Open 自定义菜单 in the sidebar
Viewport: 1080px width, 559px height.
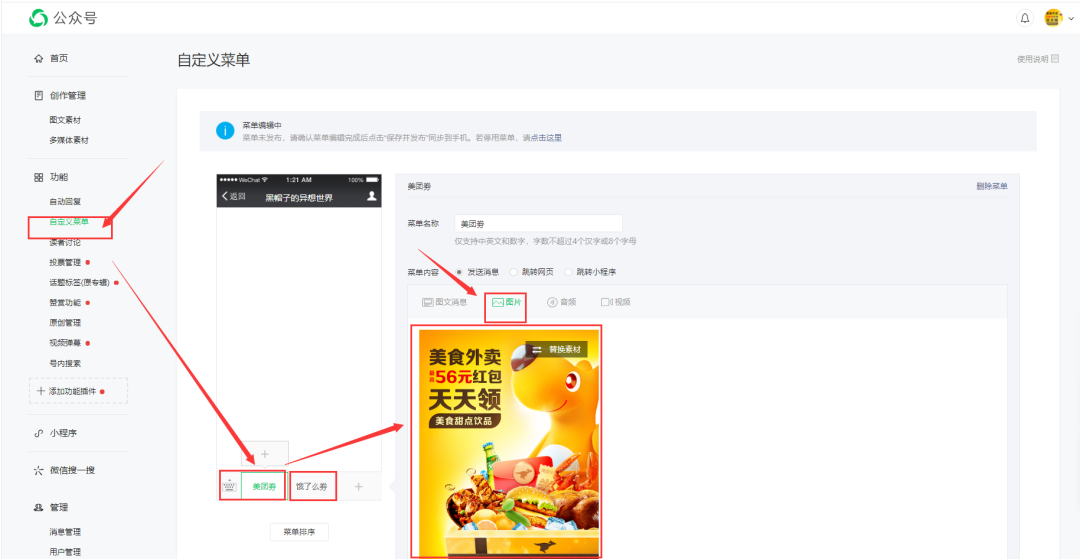(69, 222)
